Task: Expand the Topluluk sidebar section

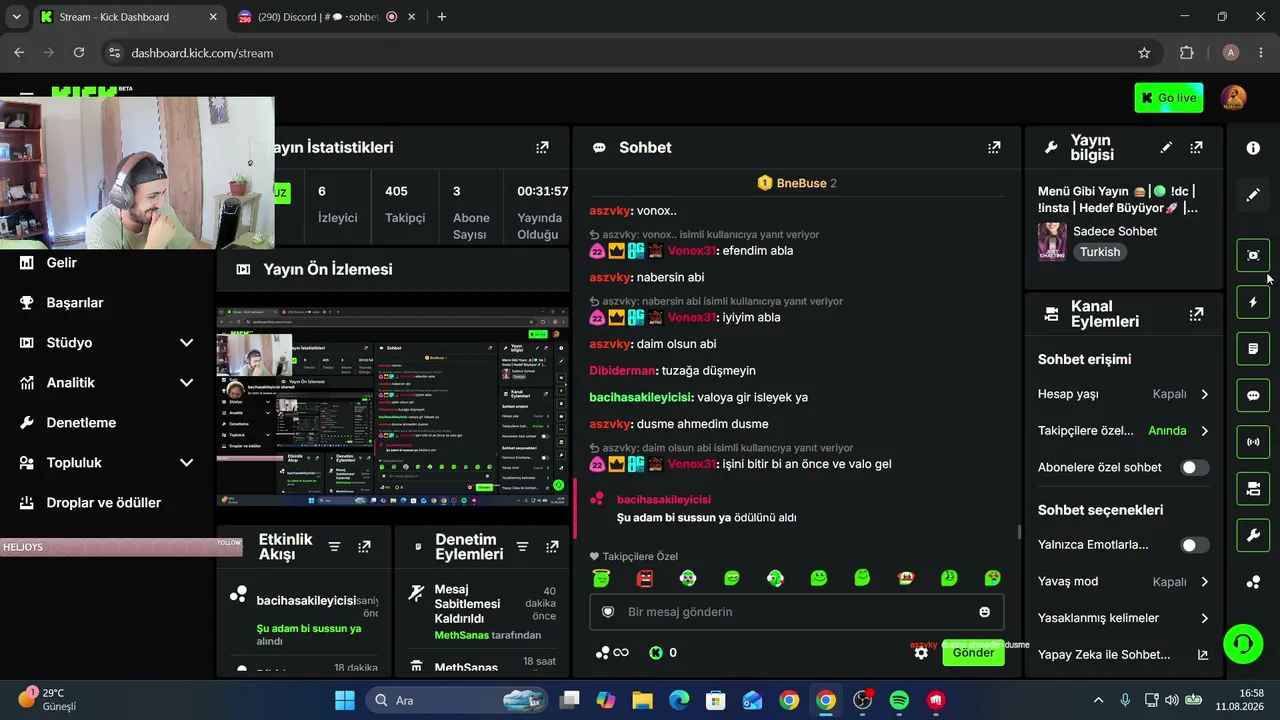Action: (186, 463)
